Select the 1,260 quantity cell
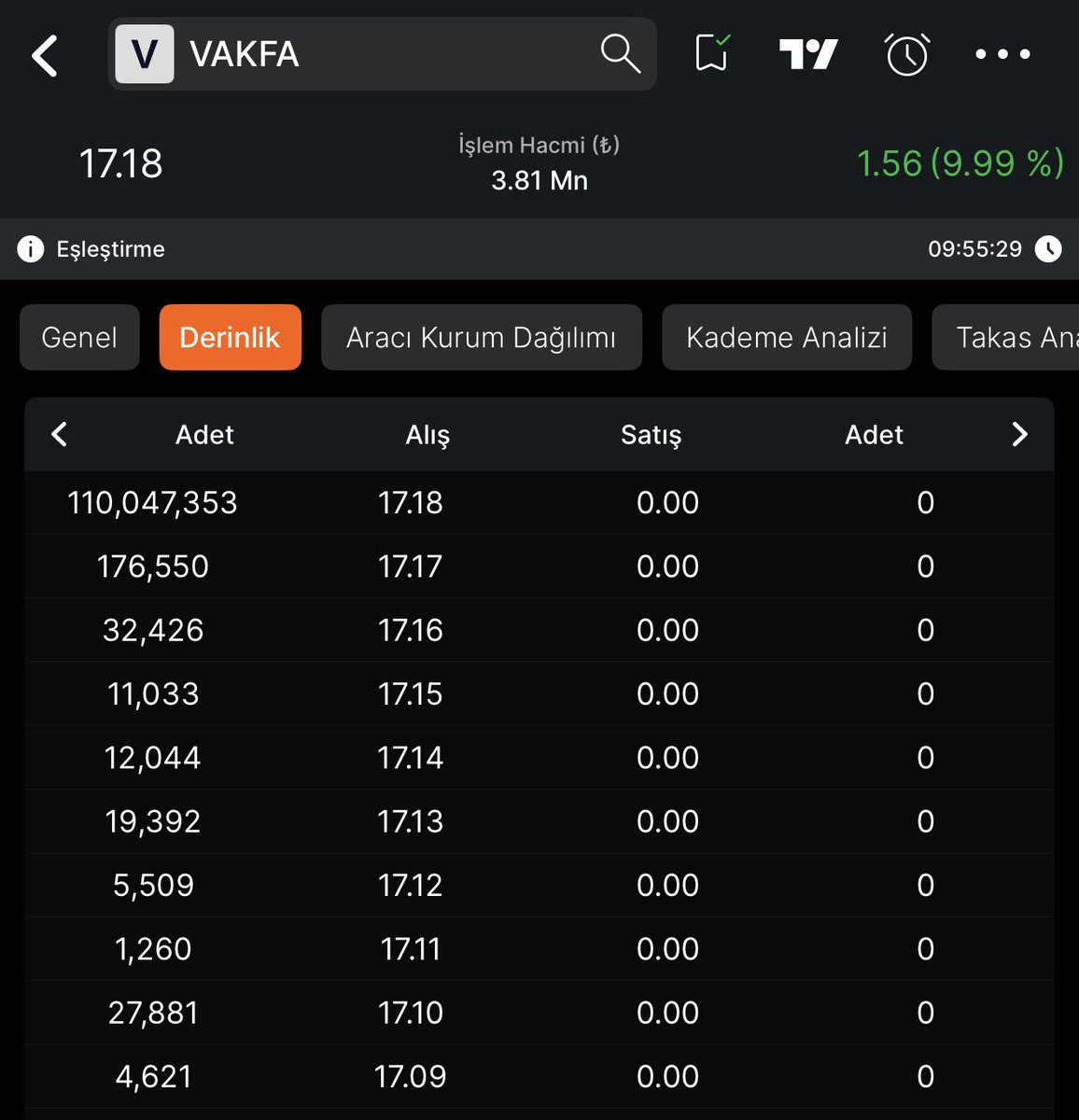Image resolution: width=1079 pixels, height=1120 pixels. click(153, 949)
